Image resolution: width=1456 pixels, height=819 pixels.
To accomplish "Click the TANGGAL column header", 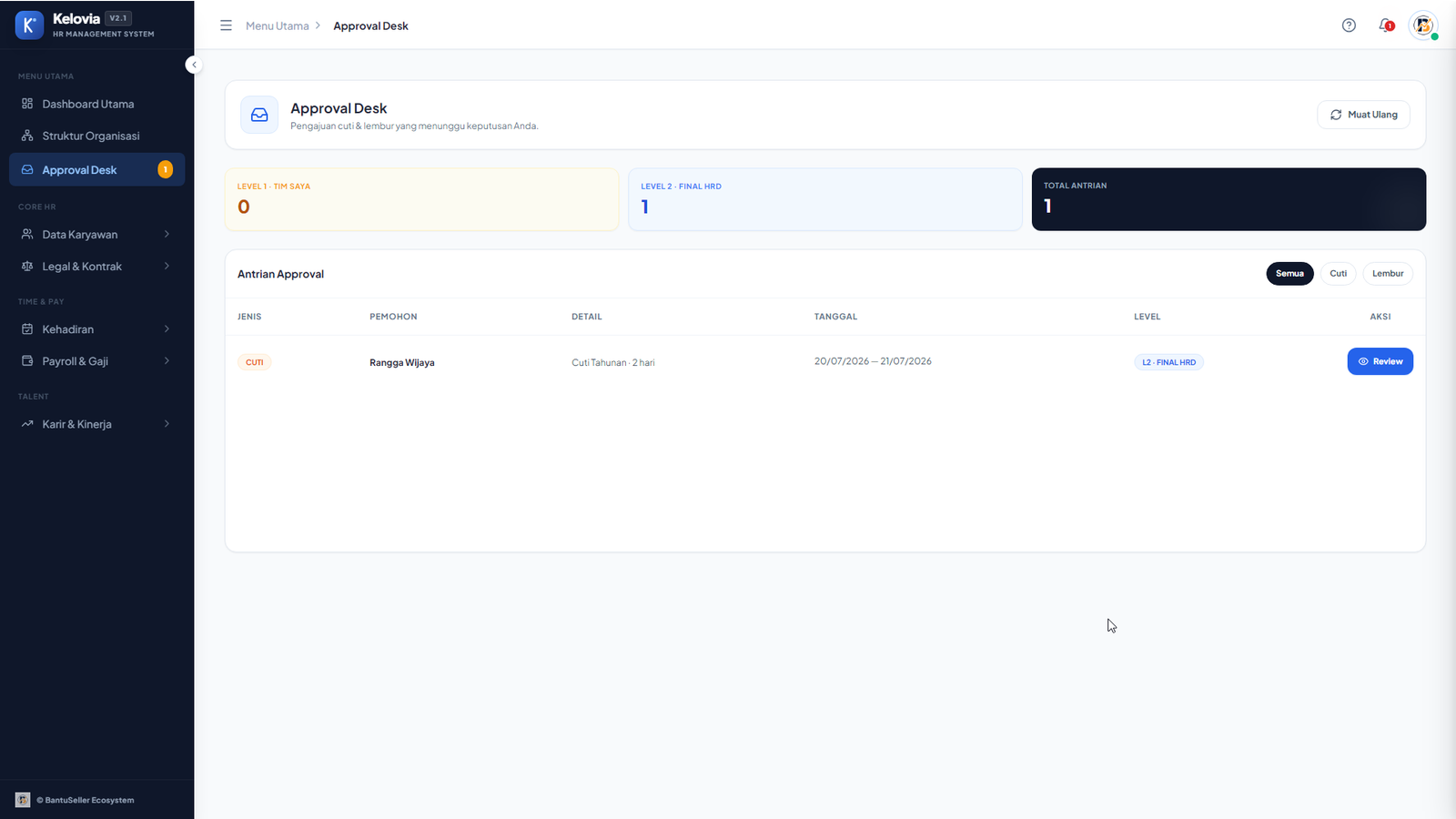I will (x=835, y=317).
